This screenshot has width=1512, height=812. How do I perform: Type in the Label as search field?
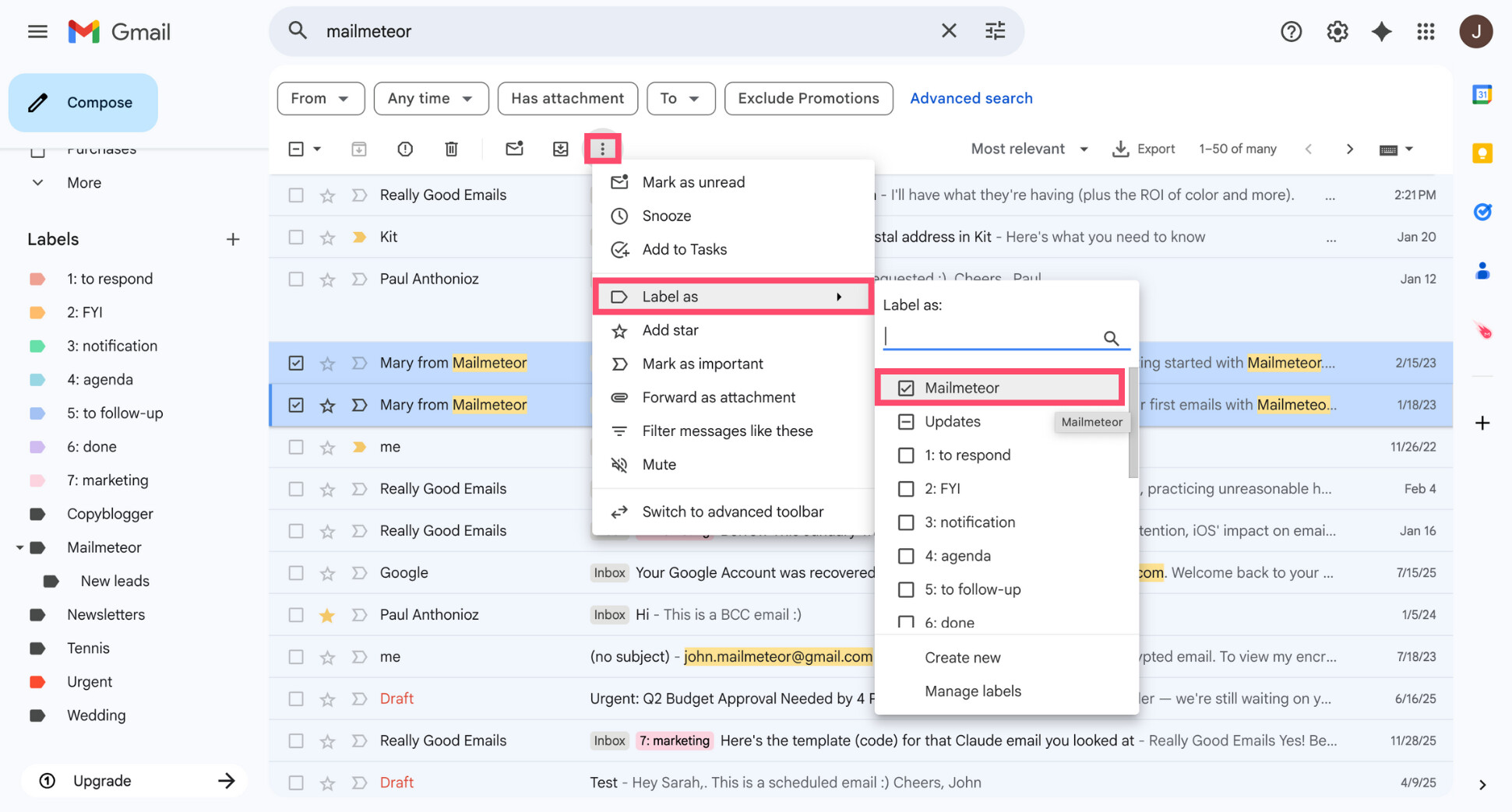pos(997,336)
